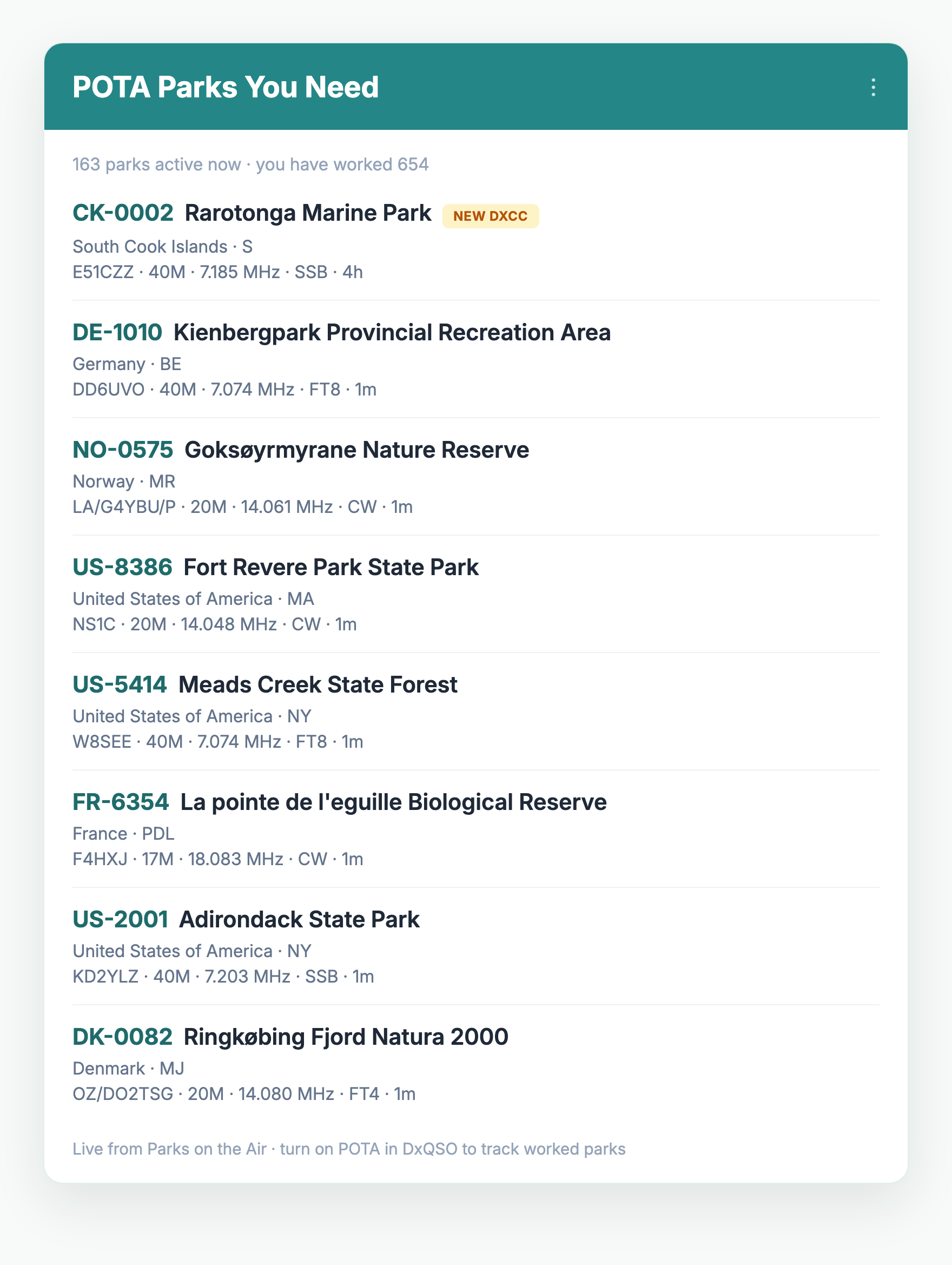The height and width of the screenshot is (1265, 952).
Task: Click spot line "LA/G4YBU/P · 20M · 14.061 MHz"
Action: point(242,506)
